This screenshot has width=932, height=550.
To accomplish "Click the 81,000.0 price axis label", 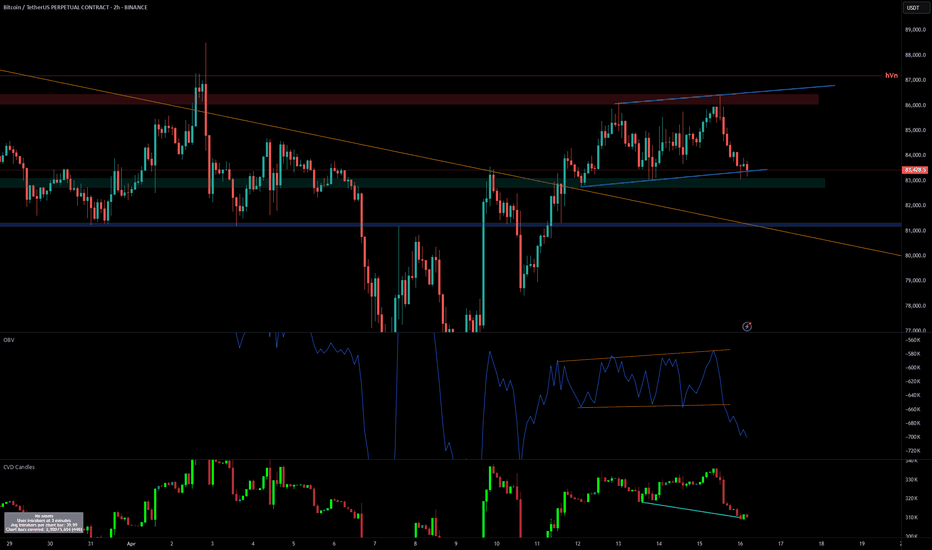I will pyautogui.click(x=915, y=231).
